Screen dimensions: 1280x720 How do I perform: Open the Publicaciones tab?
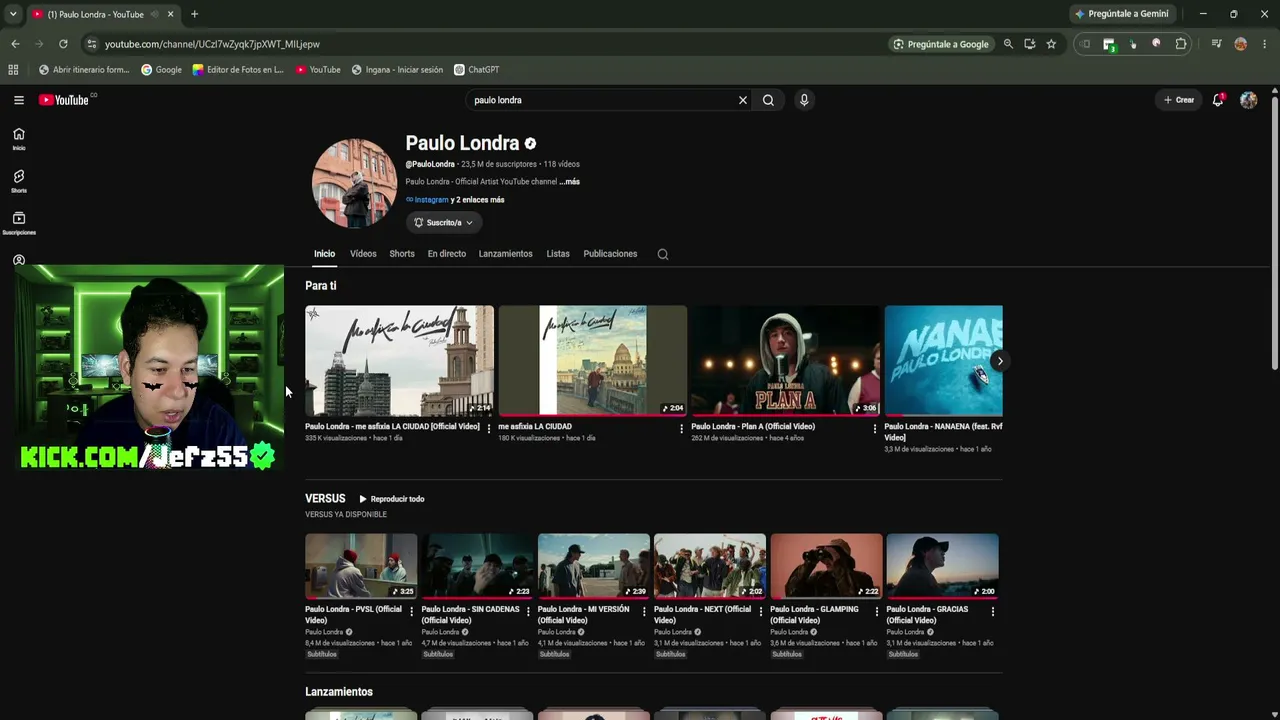610,254
